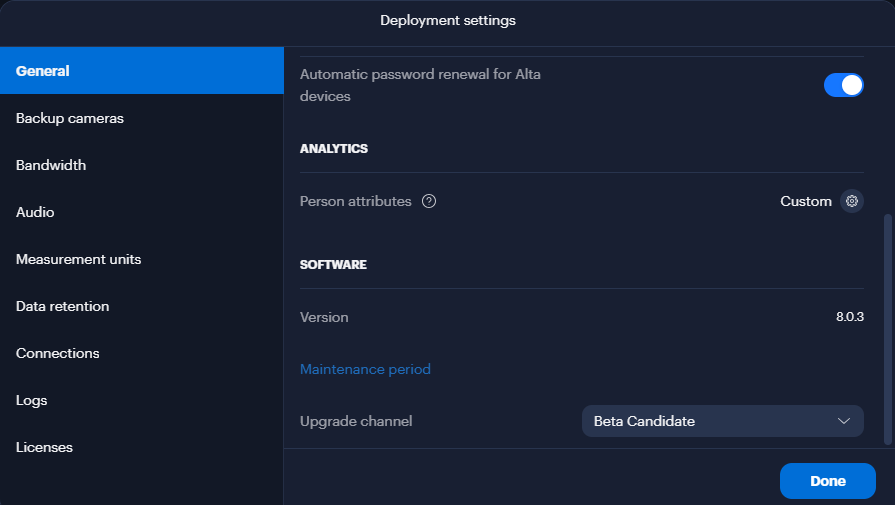The height and width of the screenshot is (505, 895).
Task: Toggle Automatic password renewal for Alta devices
Action: [x=844, y=85]
